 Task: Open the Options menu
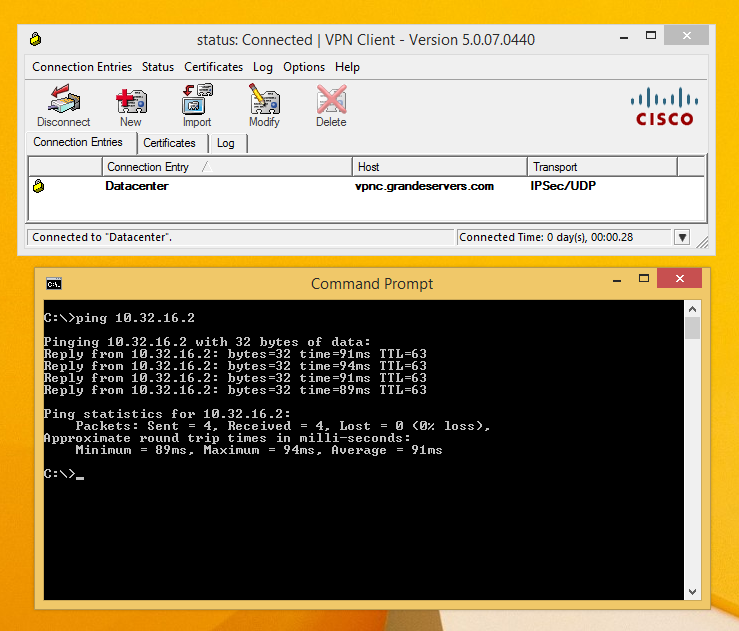(x=303, y=67)
